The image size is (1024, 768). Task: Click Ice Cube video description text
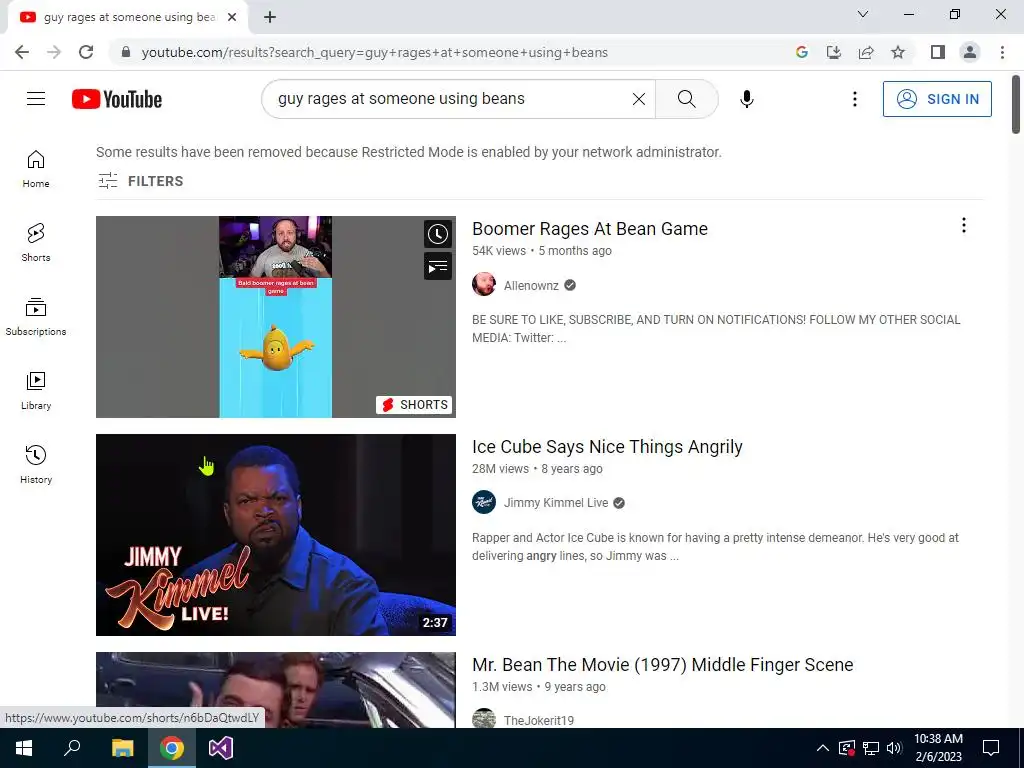pyautogui.click(x=716, y=547)
